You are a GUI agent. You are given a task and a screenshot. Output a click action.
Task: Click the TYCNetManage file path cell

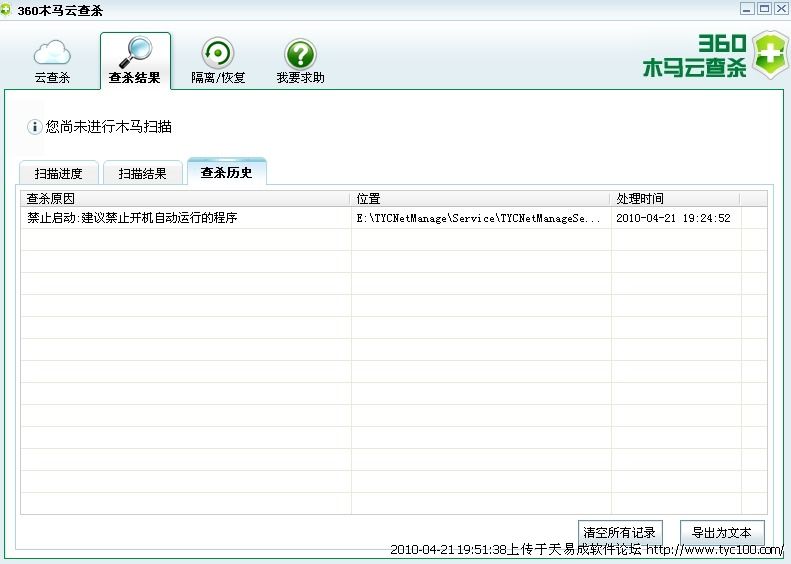pyautogui.click(x=479, y=217)
